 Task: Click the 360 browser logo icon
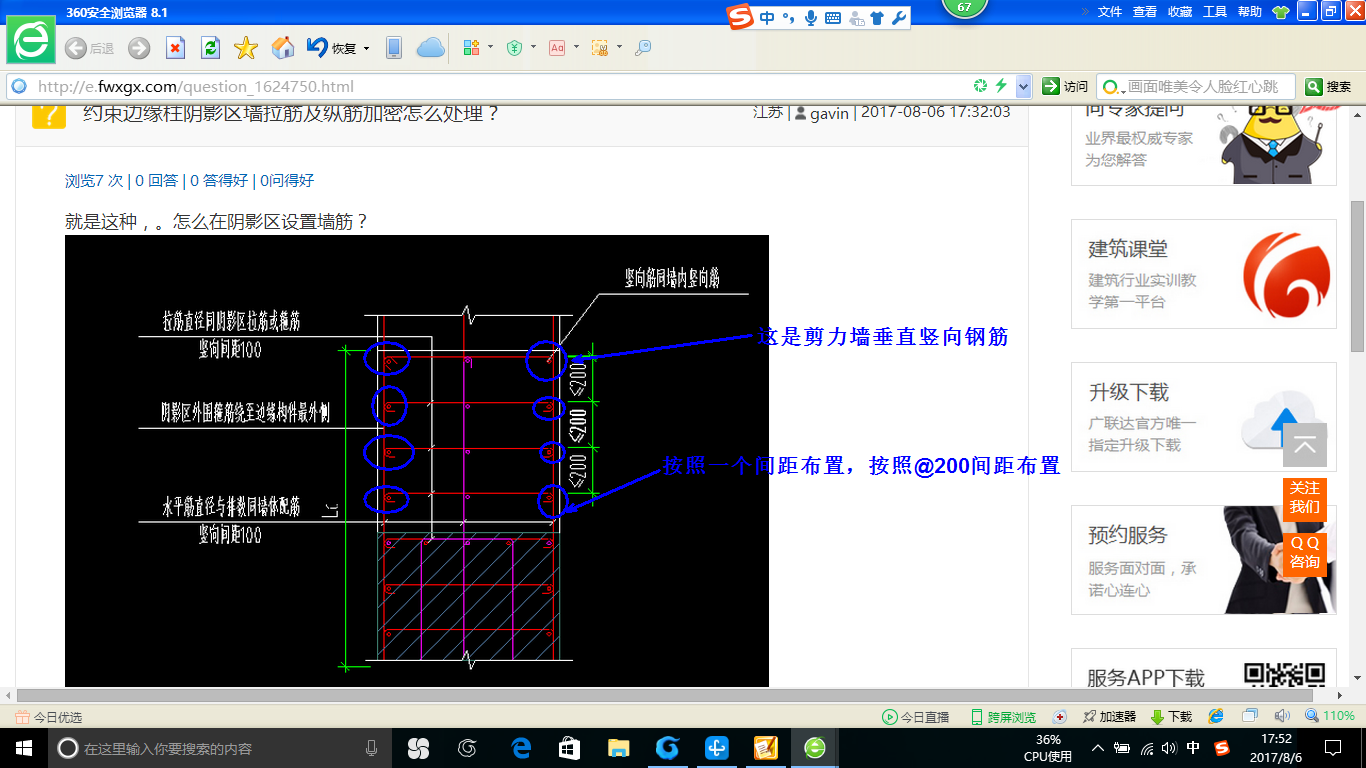[31, 41]
